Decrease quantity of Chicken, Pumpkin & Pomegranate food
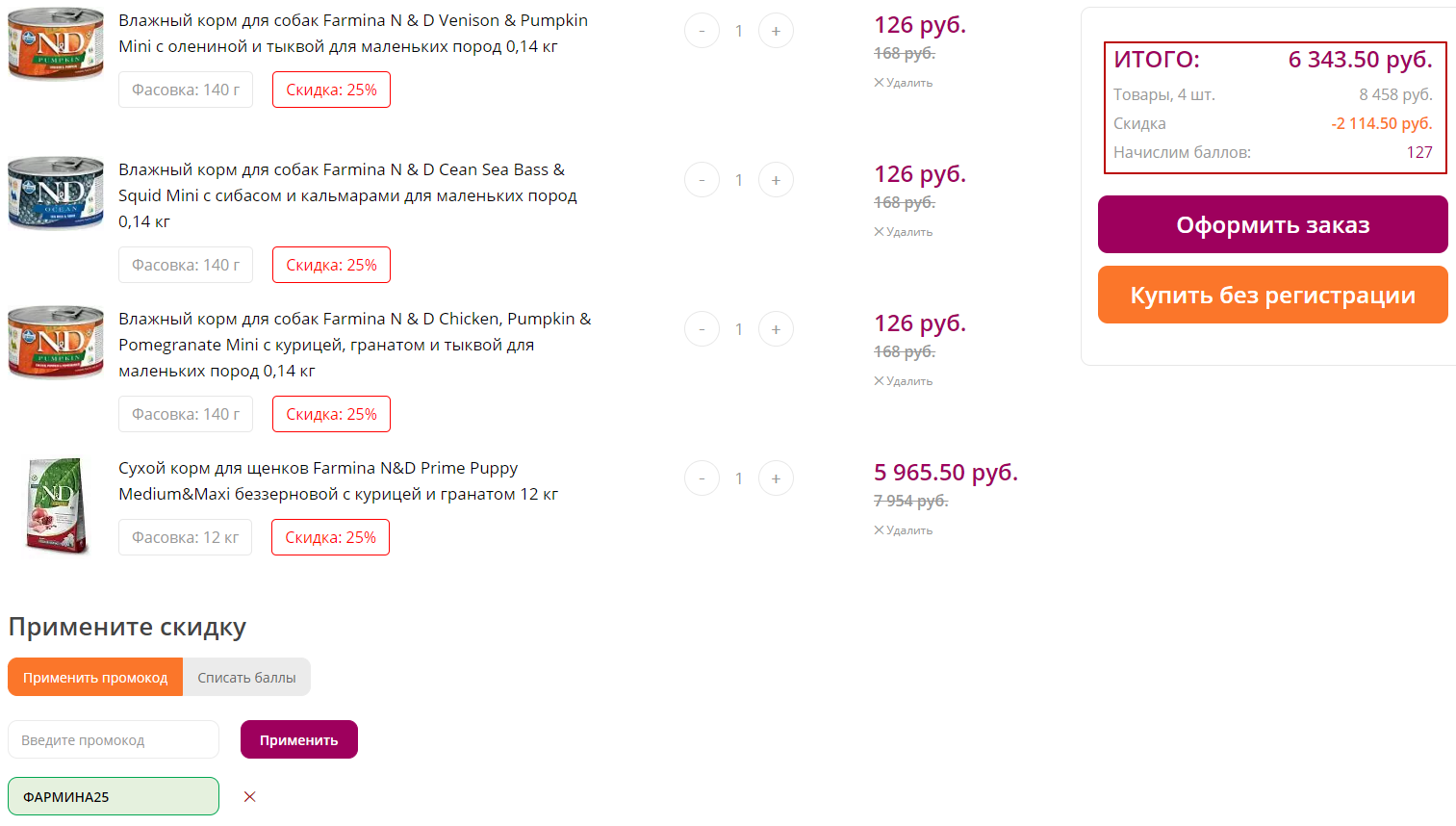The height and width of the screenshot is (826, 1456). coord(702,329)
